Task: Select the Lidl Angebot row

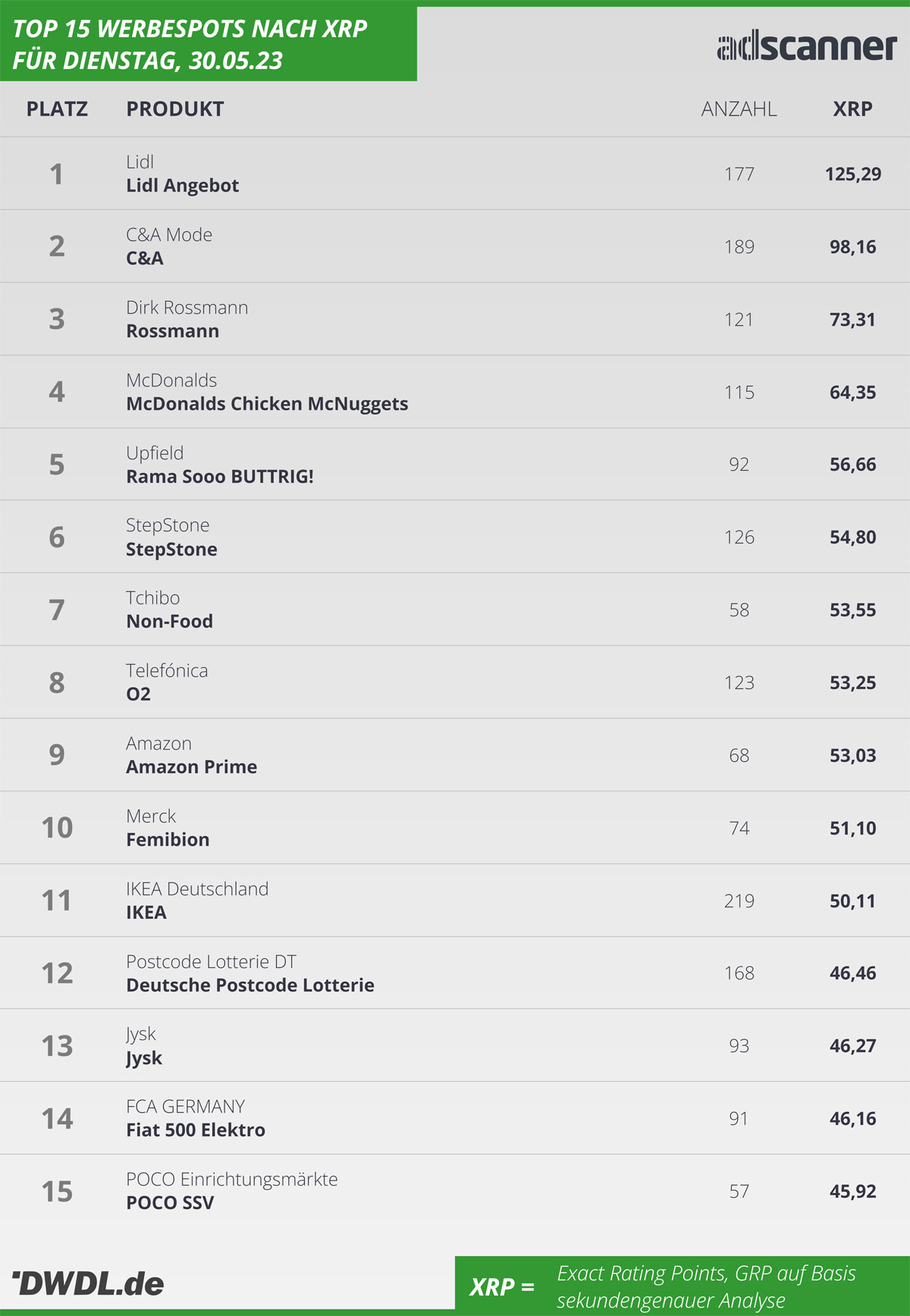Action: coord(455,174)
